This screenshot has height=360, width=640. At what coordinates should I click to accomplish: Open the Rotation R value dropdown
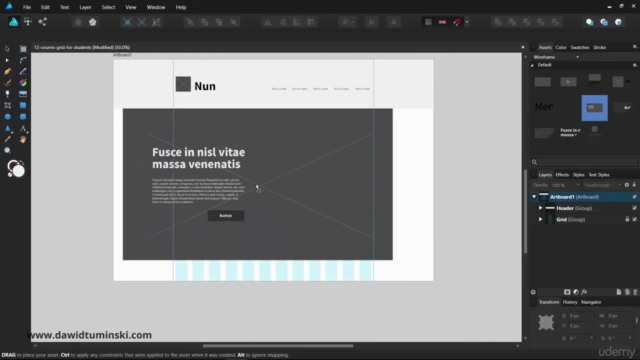tap(591, 338)
